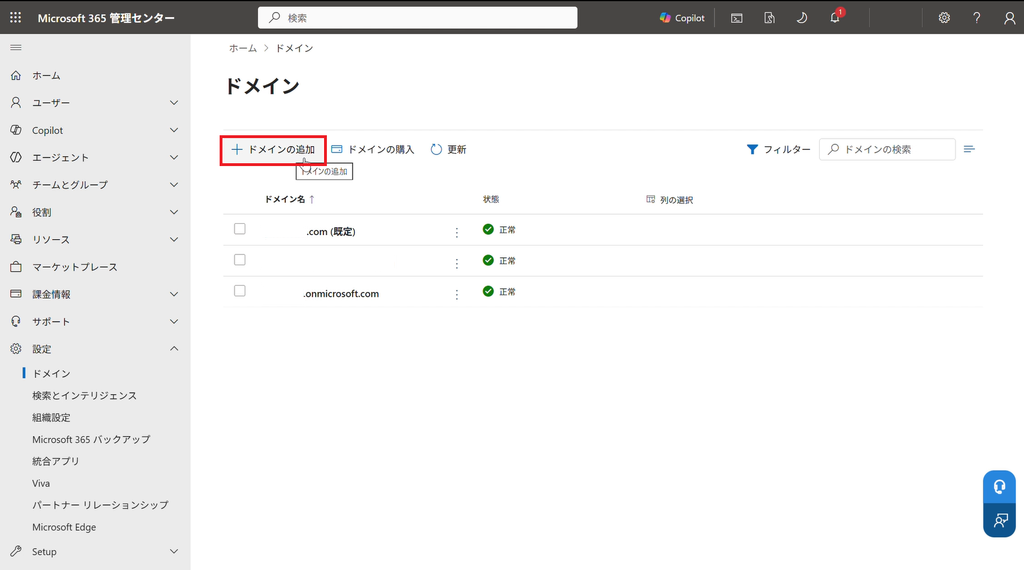
Task: Open the Cloud Shell terminal icon
Action: (737, 18)
